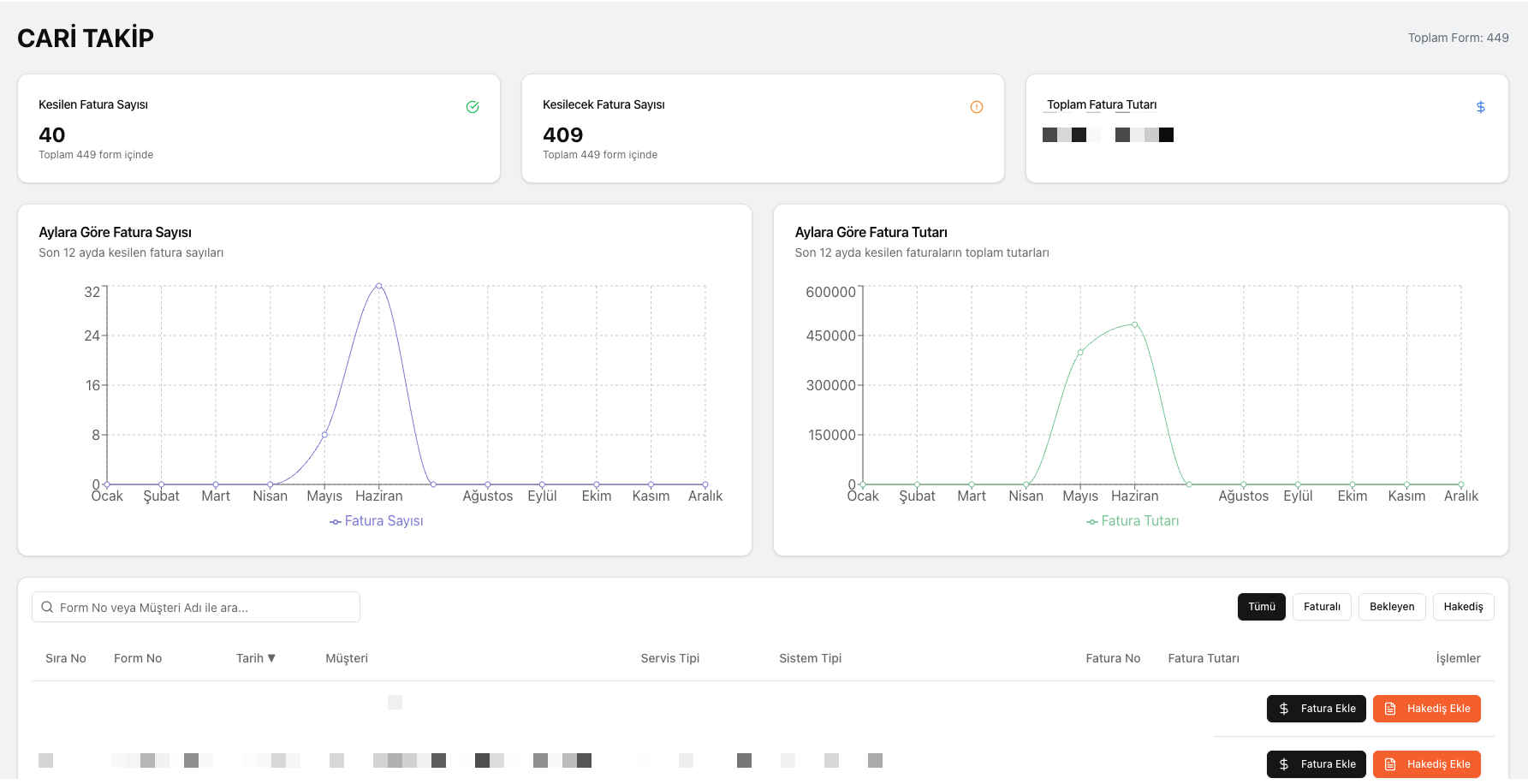
Task: Click the magnifier icon in the search field
Action: 47,607
